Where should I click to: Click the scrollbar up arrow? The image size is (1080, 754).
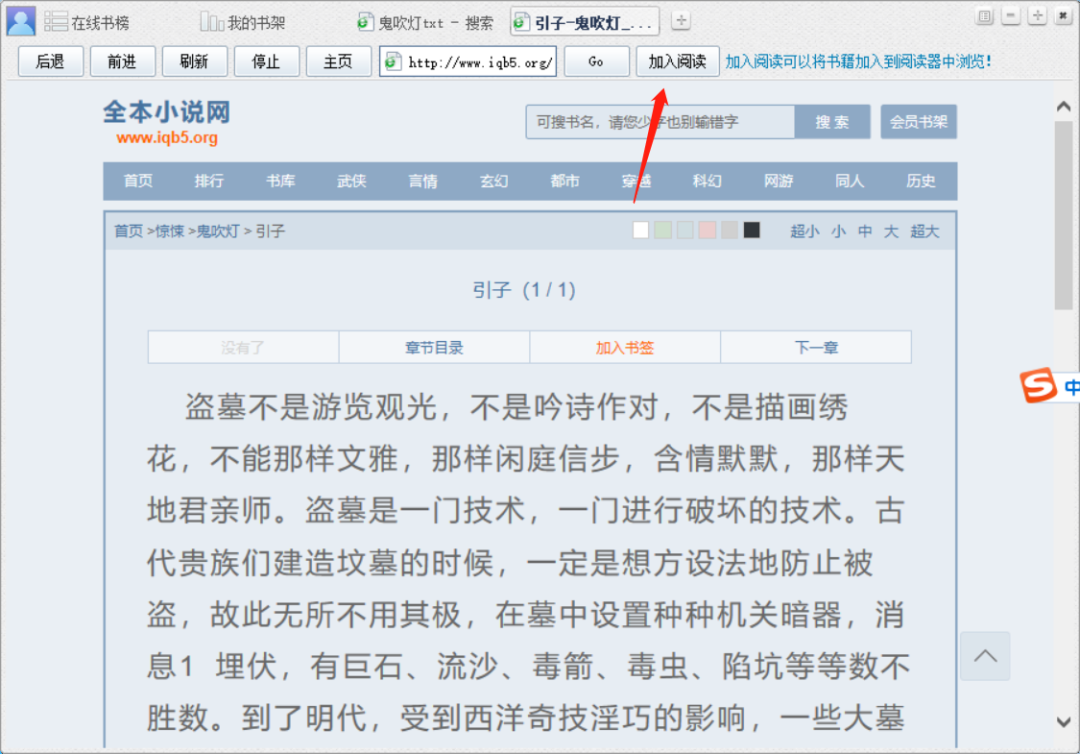click(x=1063, y=107)
